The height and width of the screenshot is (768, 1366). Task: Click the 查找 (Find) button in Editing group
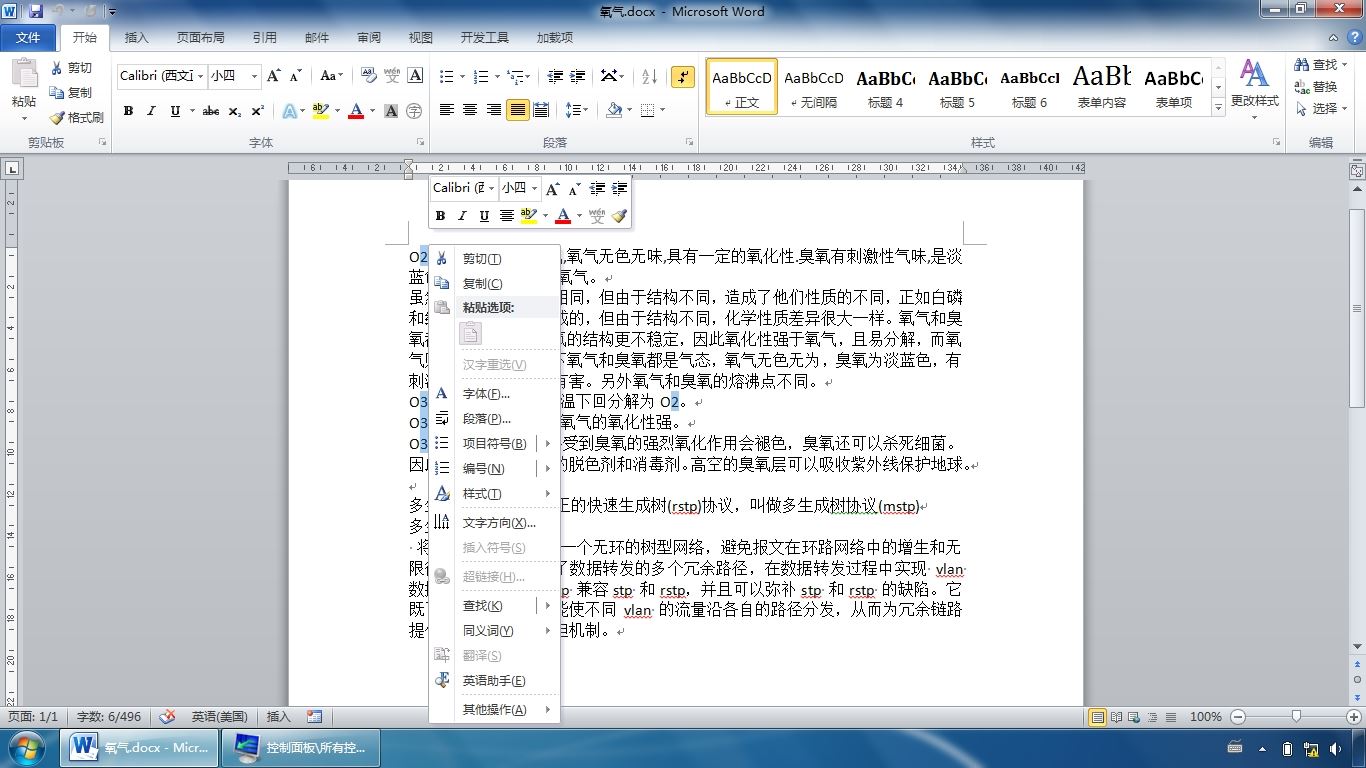(x=1322, y=64)
